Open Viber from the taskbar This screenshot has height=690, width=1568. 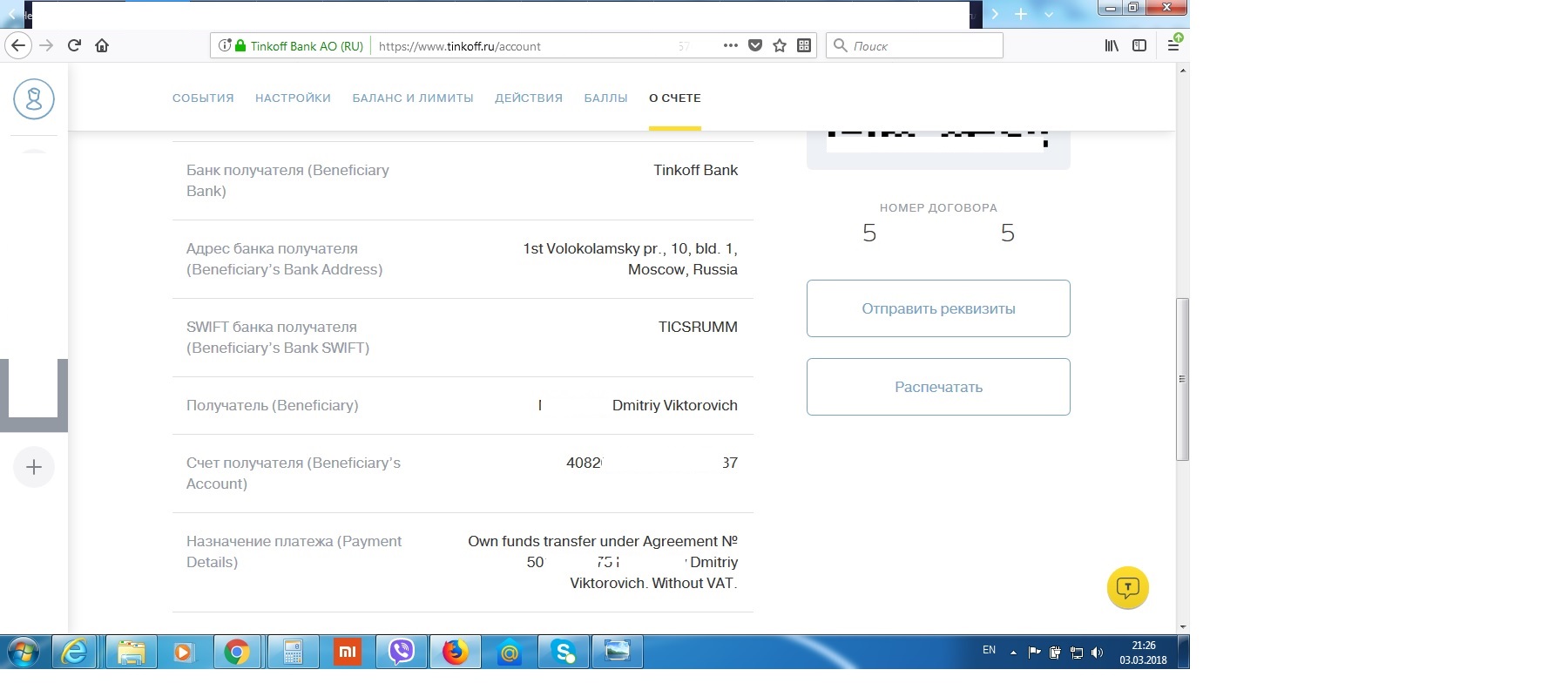(x=401, y=652)
